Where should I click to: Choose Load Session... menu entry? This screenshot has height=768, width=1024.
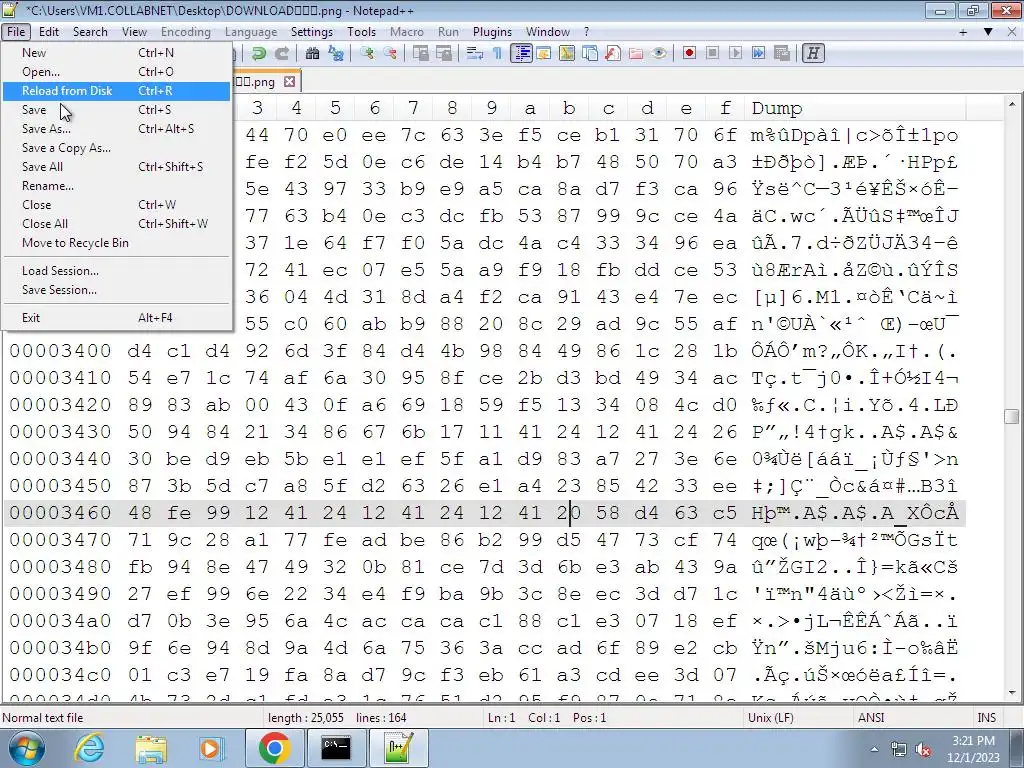[x=116, y=270]
